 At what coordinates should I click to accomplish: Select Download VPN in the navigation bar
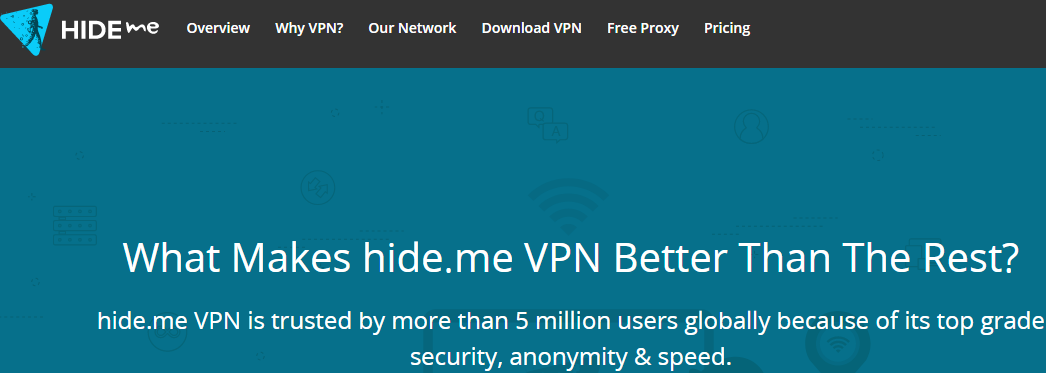click(532, 28)
